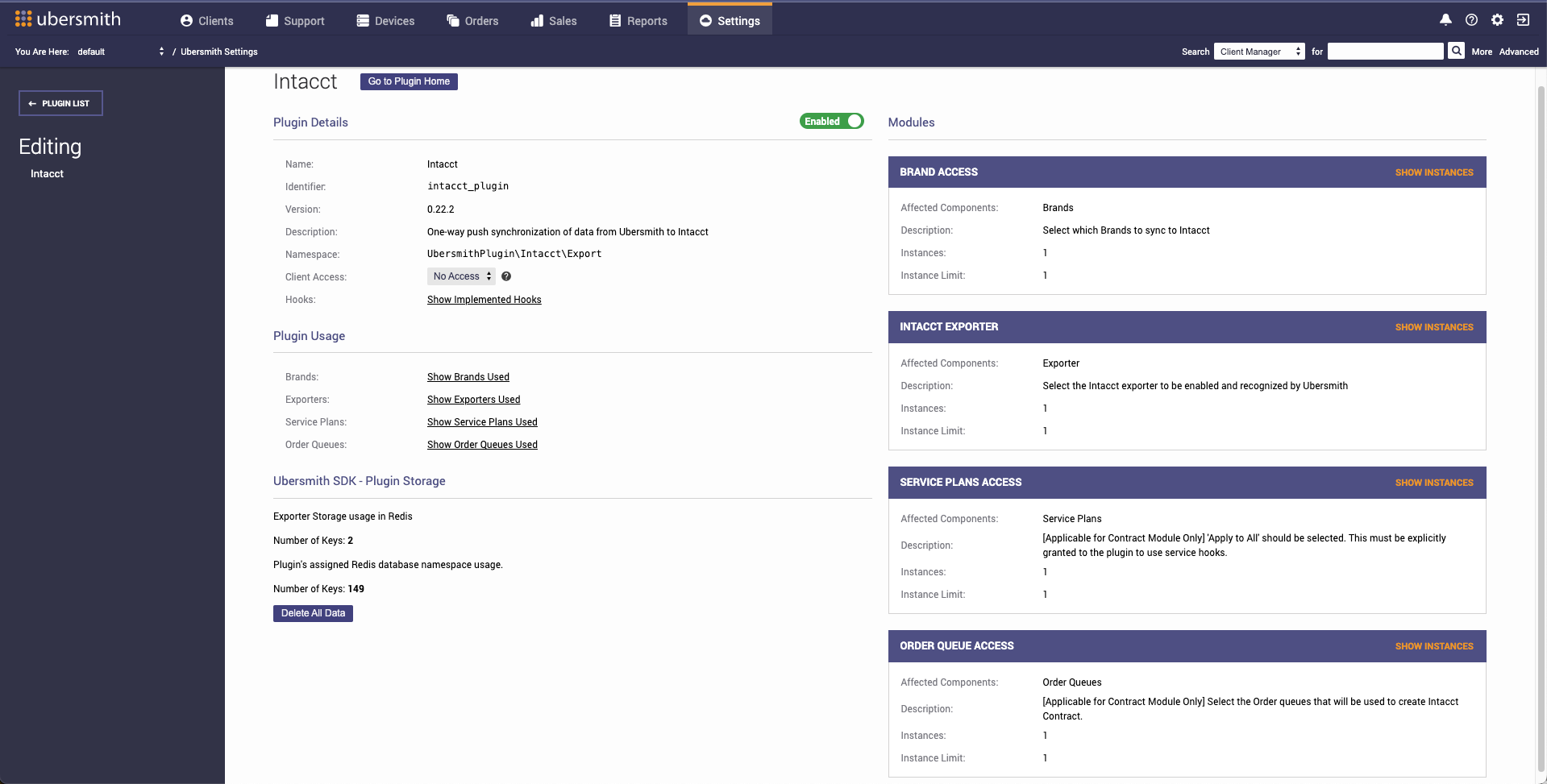1547x784 pixels.
Task: Click the UbersmithPlugin\Intacct\Export namespace text
Action: click(x=514, y=254)
